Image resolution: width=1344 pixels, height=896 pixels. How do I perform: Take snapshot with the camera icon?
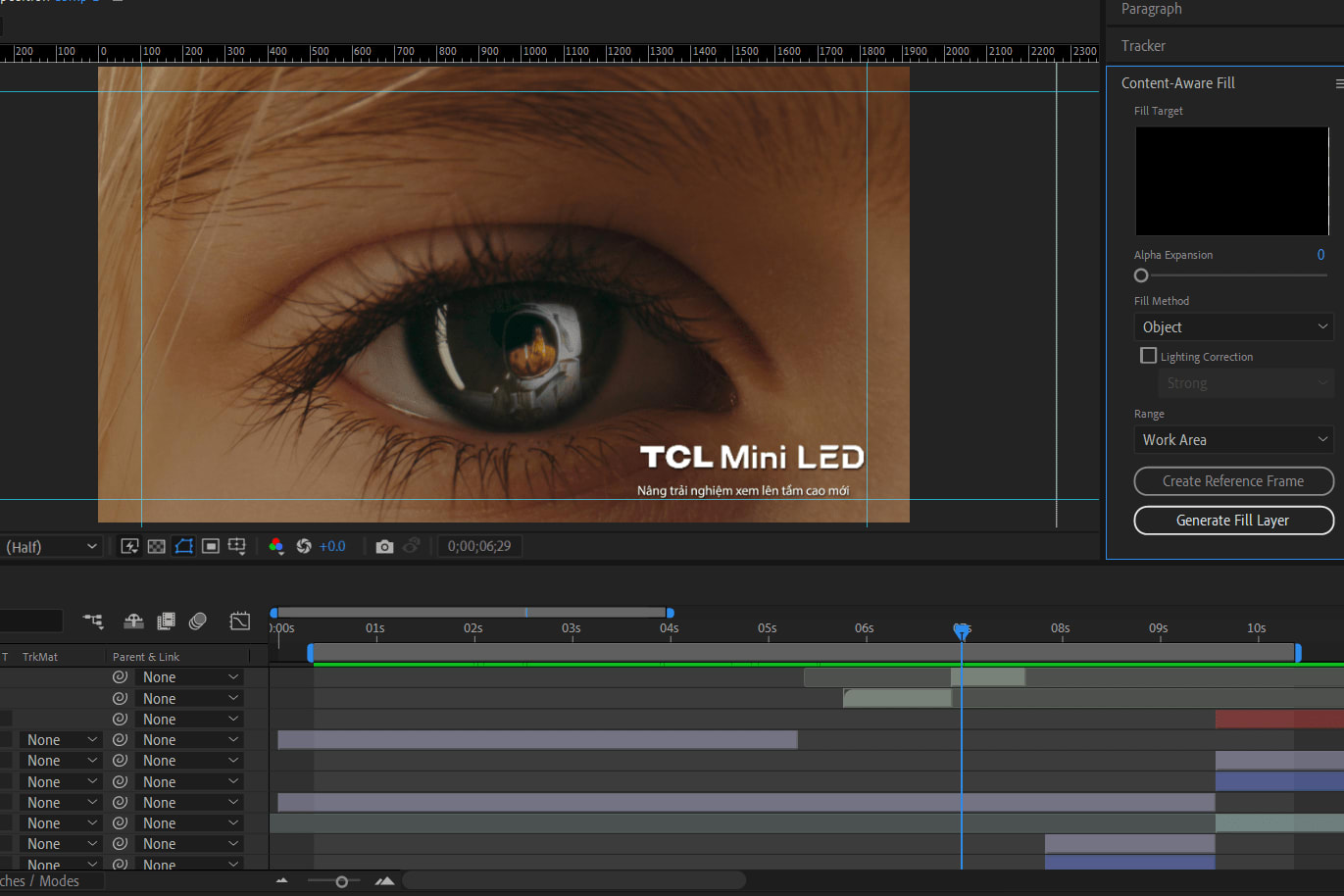[x=384, y=546]
